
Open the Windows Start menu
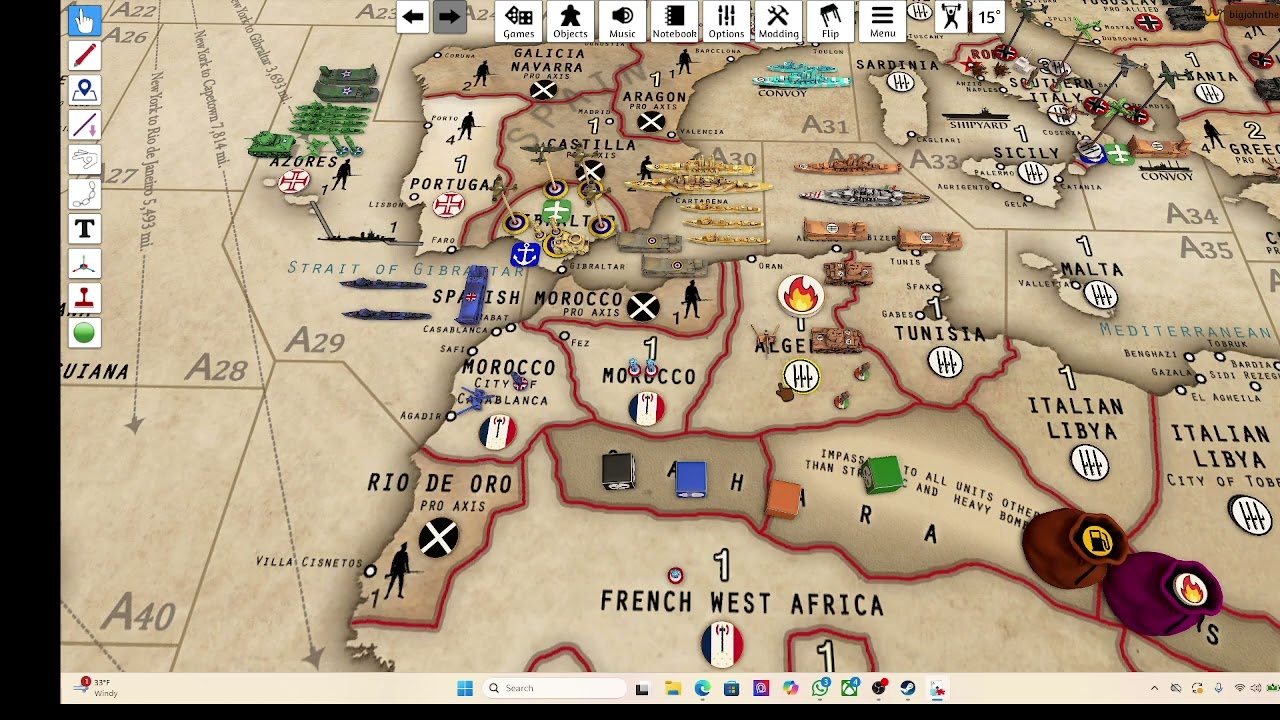pyautogui.click(x=465, y=688)
